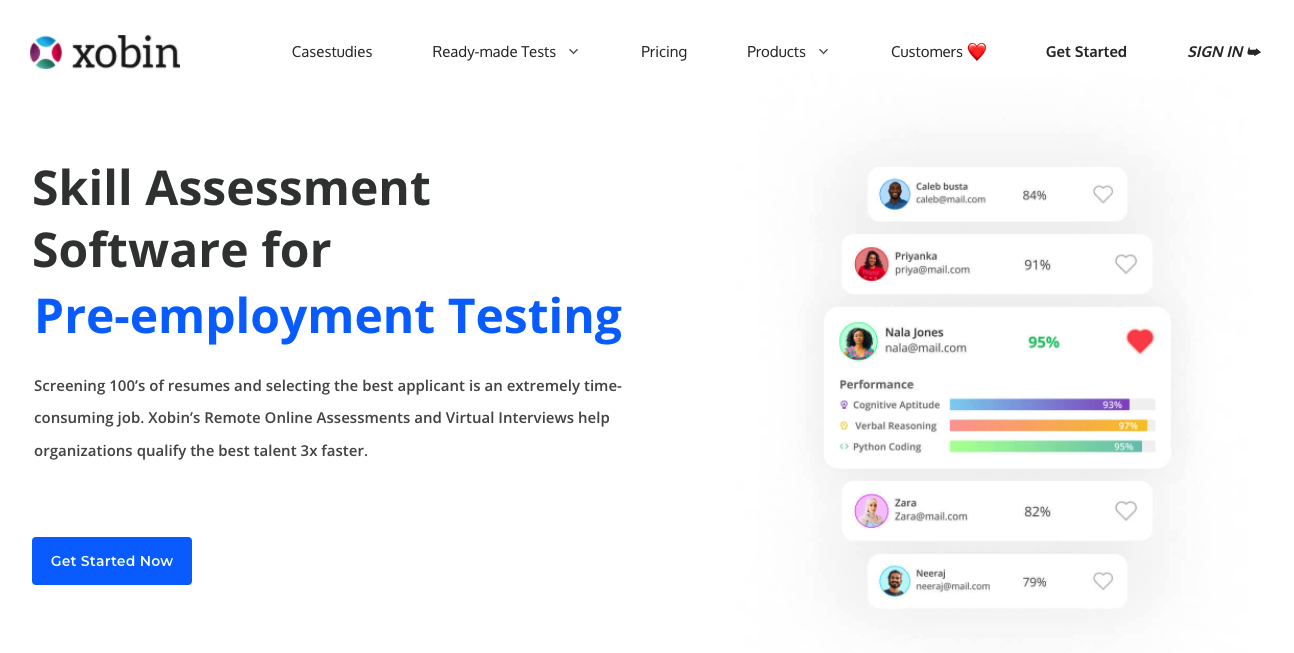
Task: Click the Get Started Now button
Action: (111, 560)
